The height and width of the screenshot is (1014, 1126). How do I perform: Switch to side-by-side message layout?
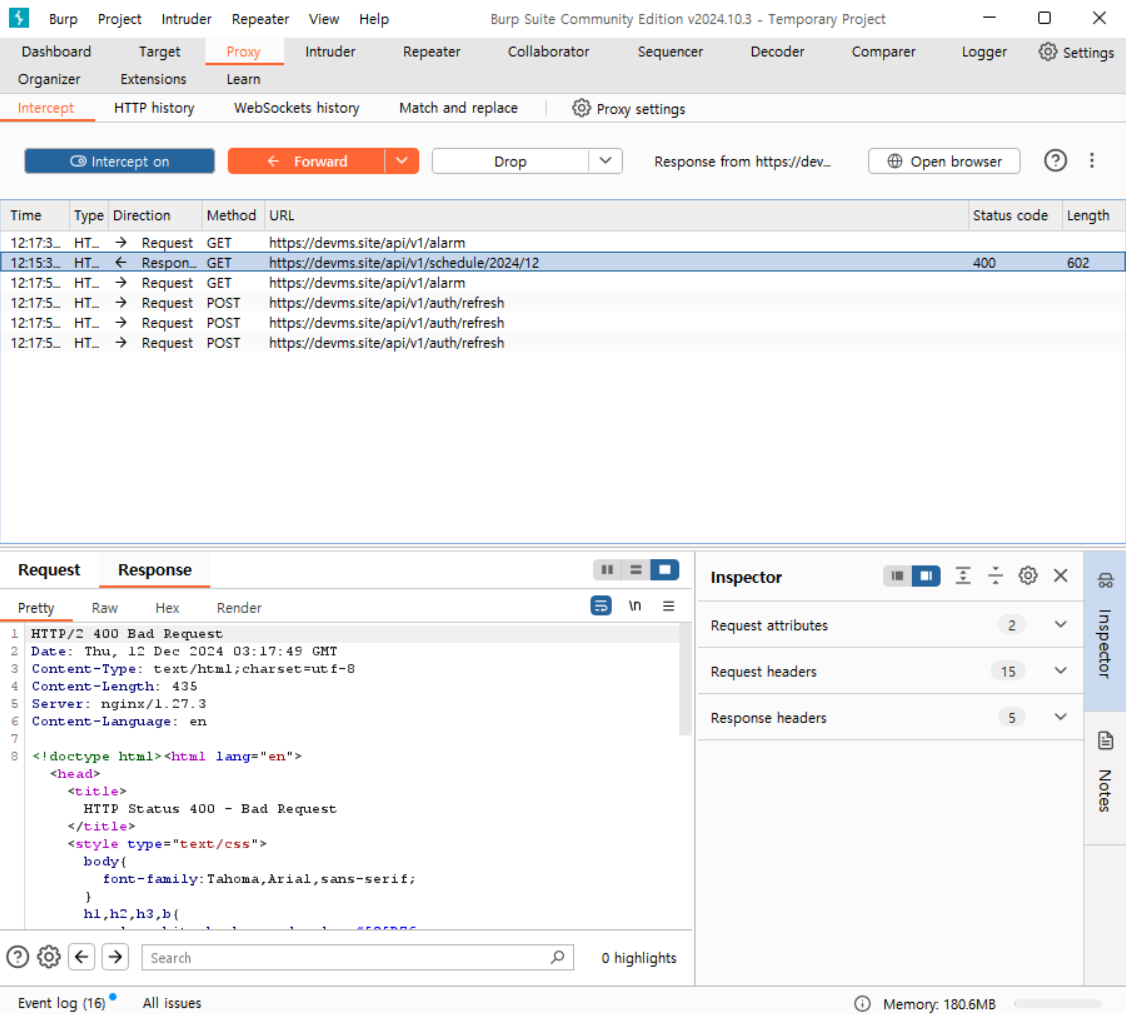point(607,569)
